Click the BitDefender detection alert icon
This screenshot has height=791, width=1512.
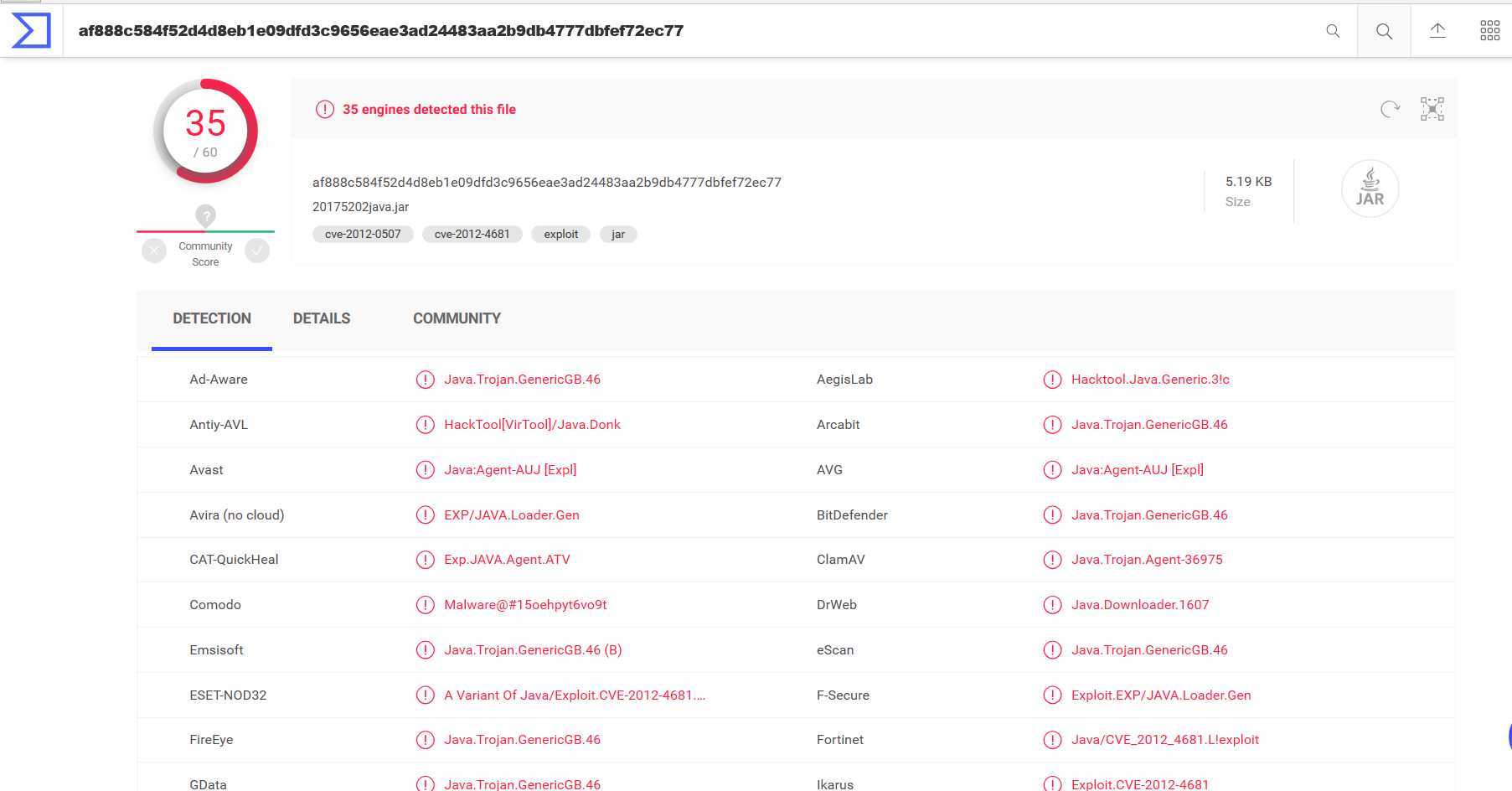click(1052, 515)
